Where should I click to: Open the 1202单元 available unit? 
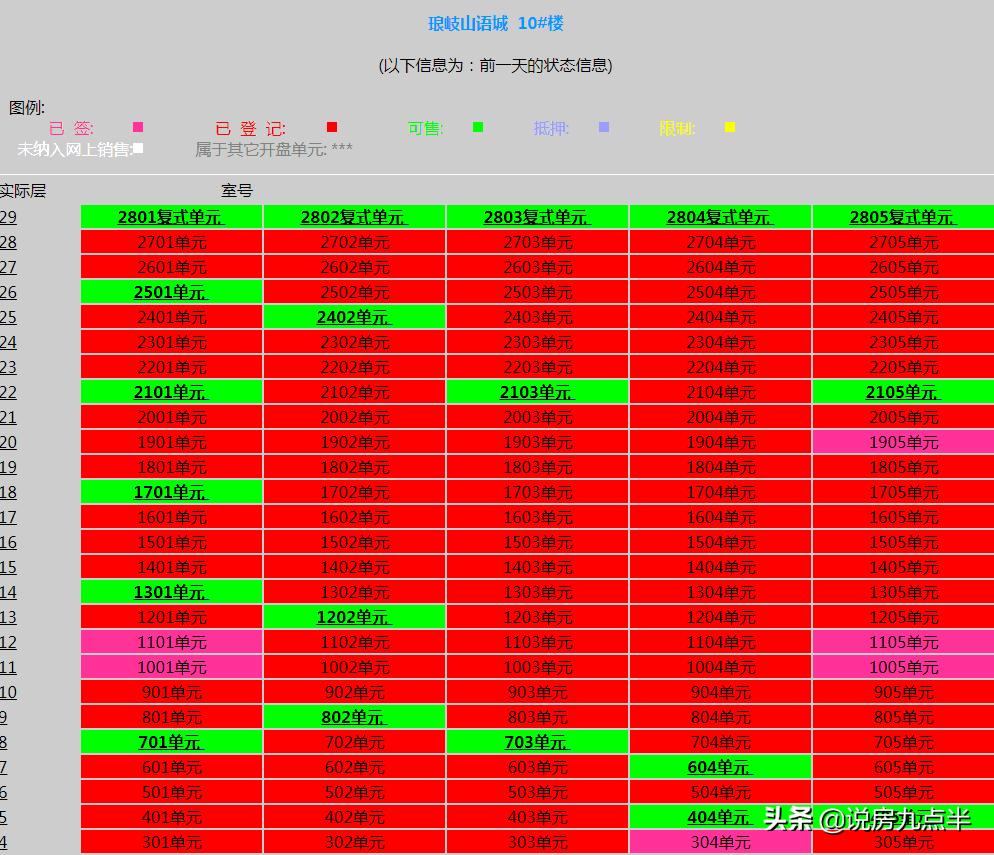coord(354,617)
